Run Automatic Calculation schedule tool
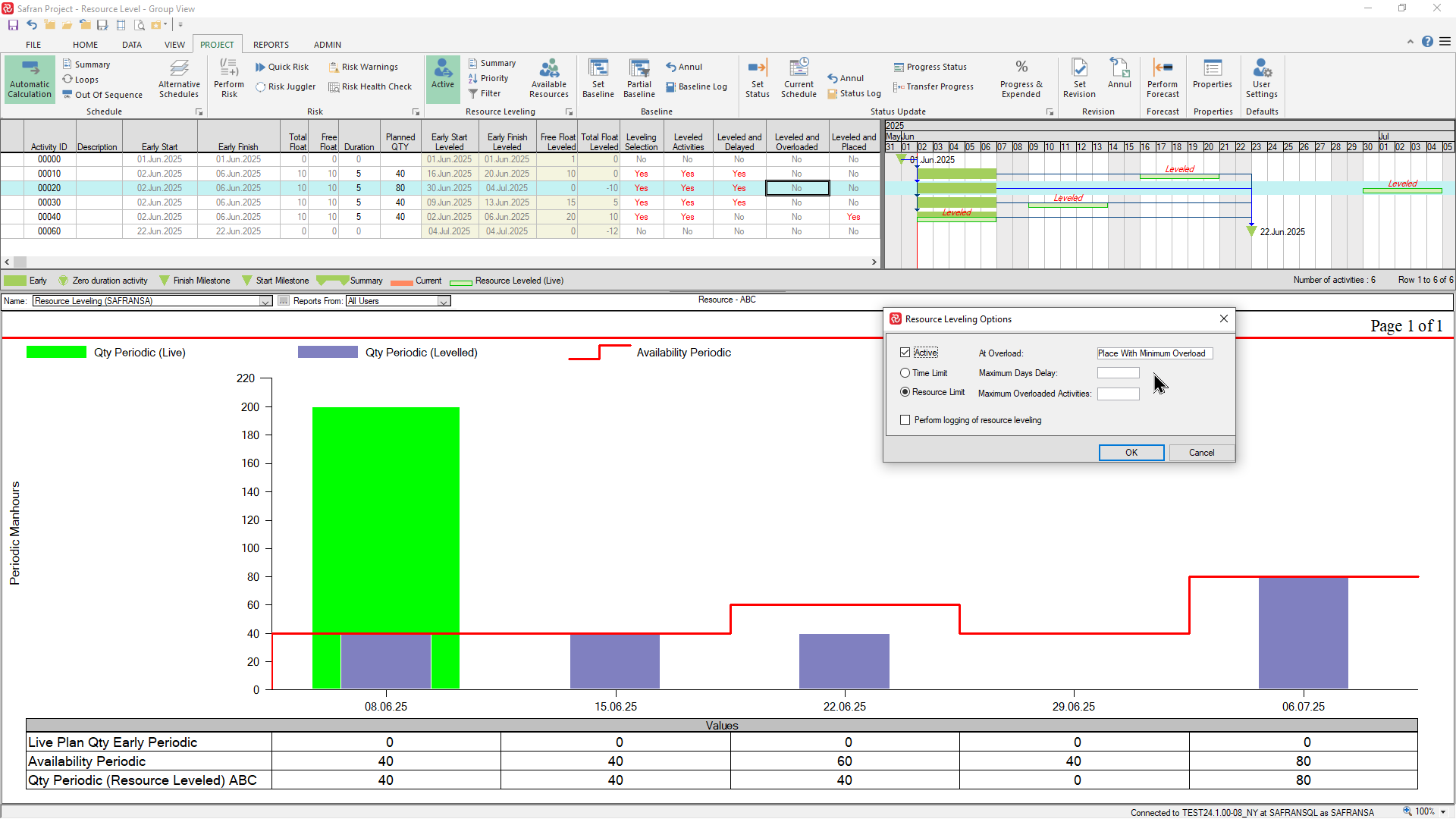This screenshot has height=819, width=1456. click(x=30, y=79)
